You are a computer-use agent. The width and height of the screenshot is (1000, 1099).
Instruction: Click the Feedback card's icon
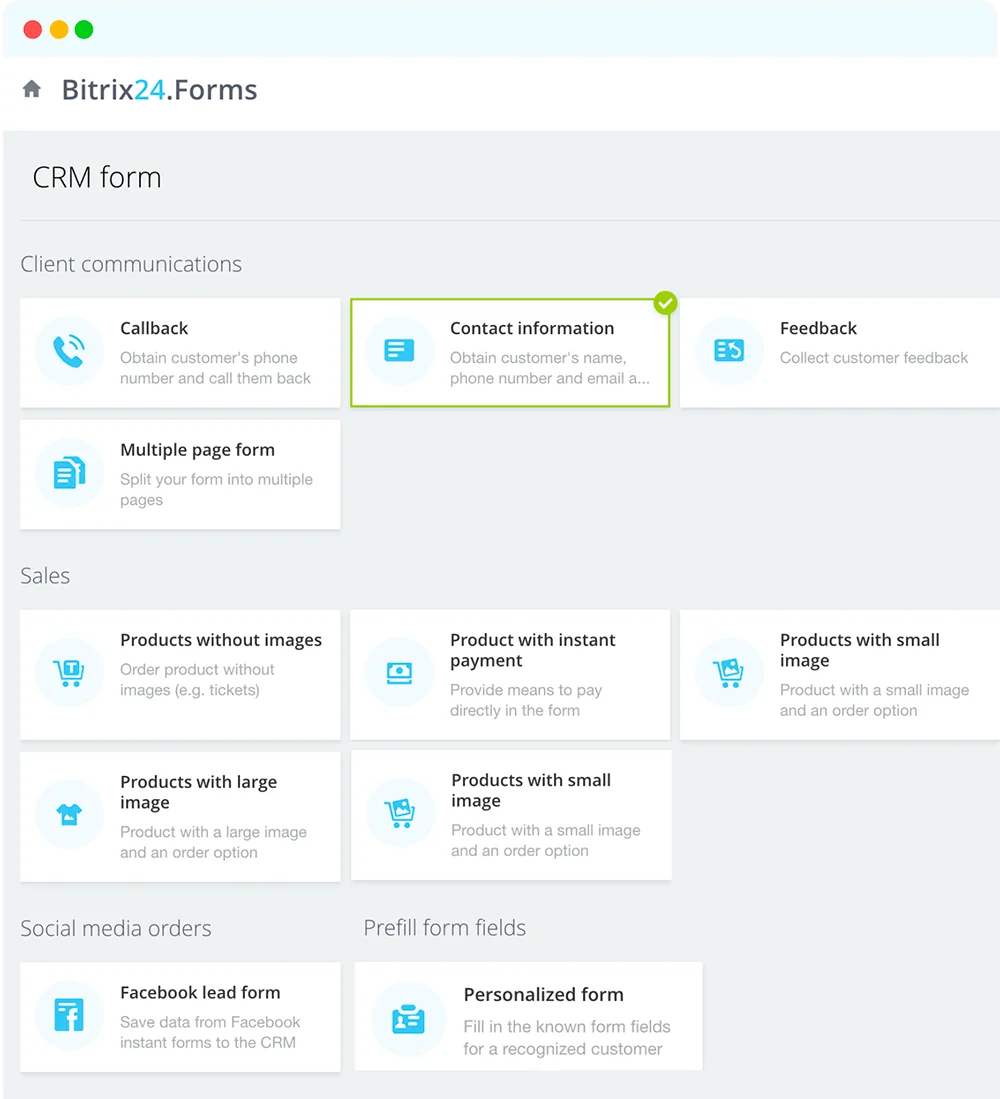tap(728, 352)
